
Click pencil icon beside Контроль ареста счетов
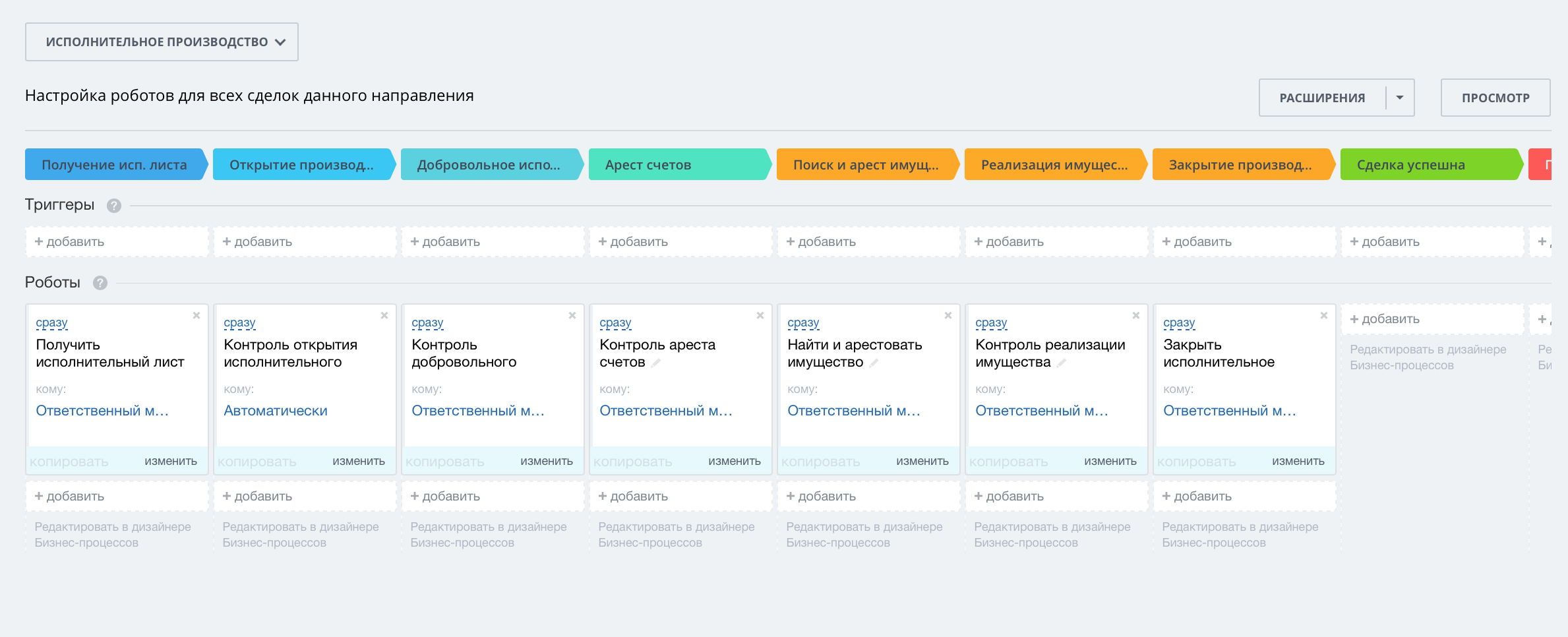pyautogui.click(x=656, y=363)
